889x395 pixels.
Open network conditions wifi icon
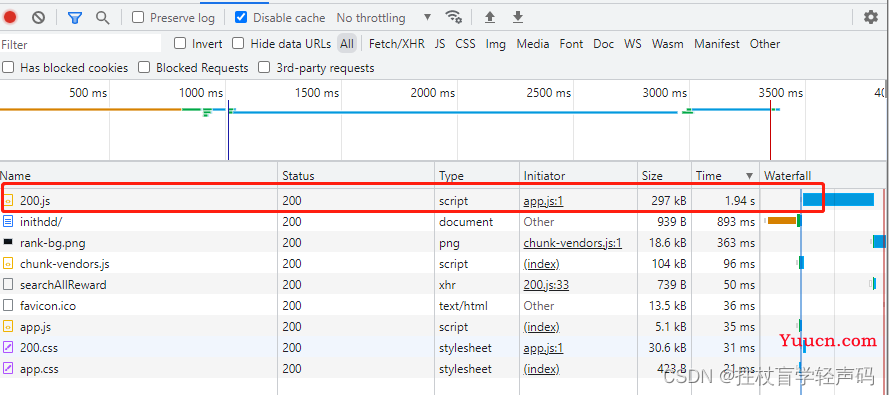pyautogui.click(x=454, y=17)
